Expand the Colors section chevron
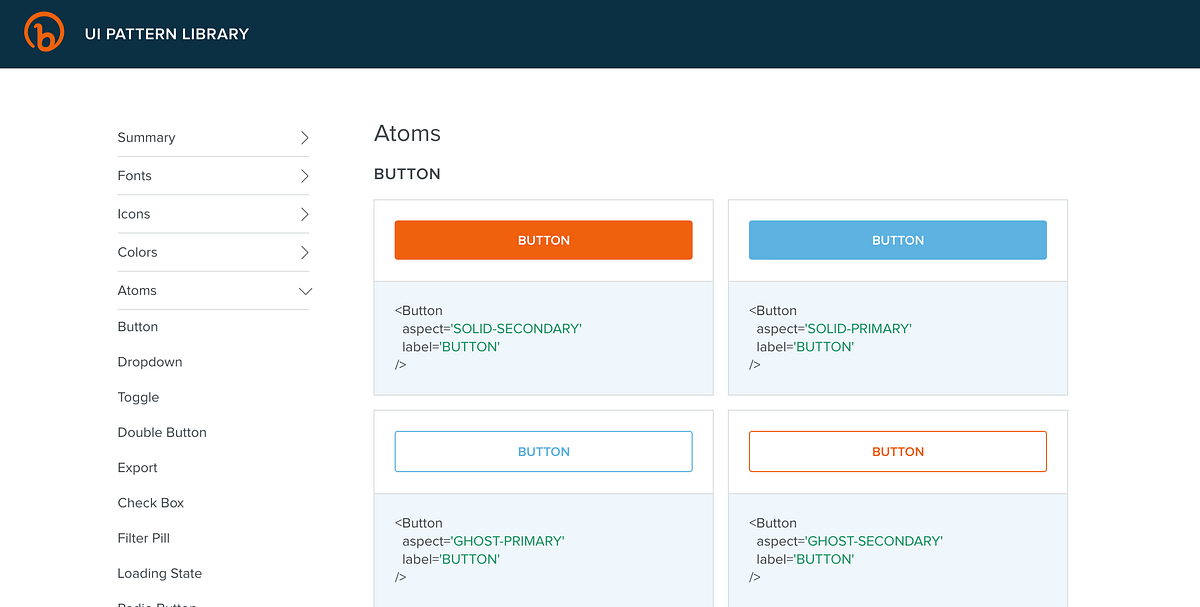This screenshot has width=1200, height=607. [305, 253]
